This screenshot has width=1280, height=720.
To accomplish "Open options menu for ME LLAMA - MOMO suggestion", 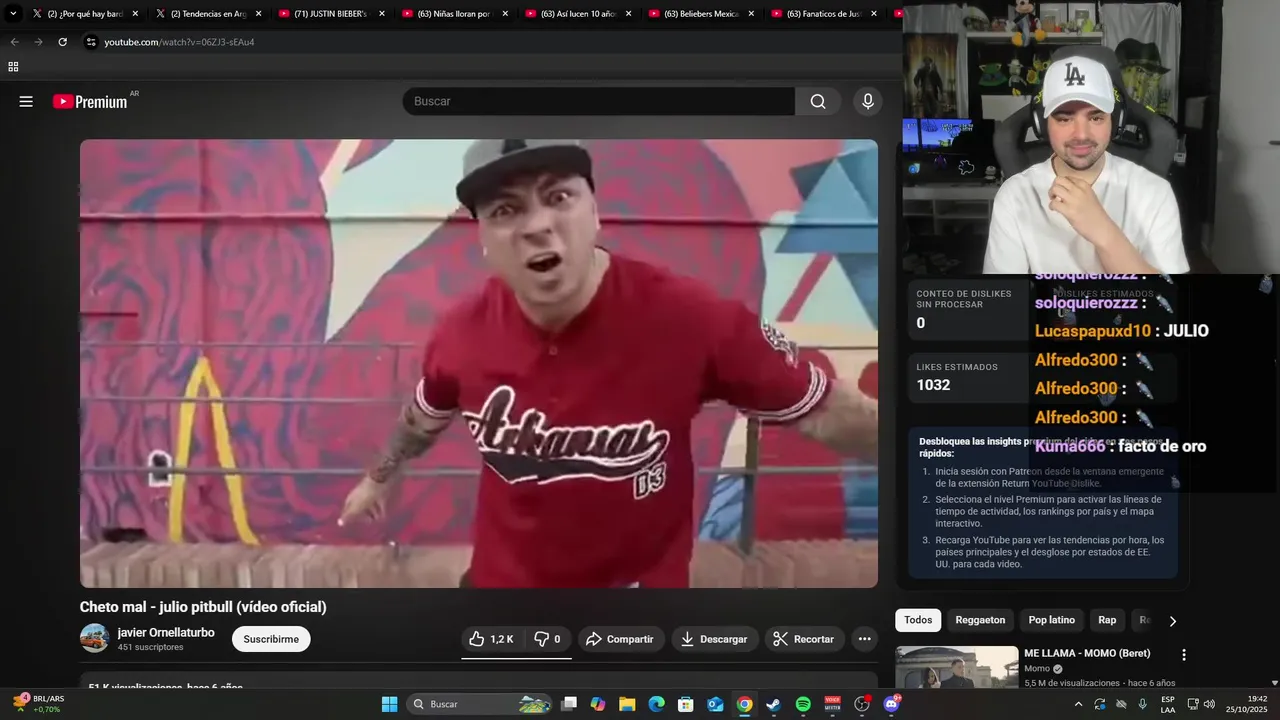I will [1184, 655].
